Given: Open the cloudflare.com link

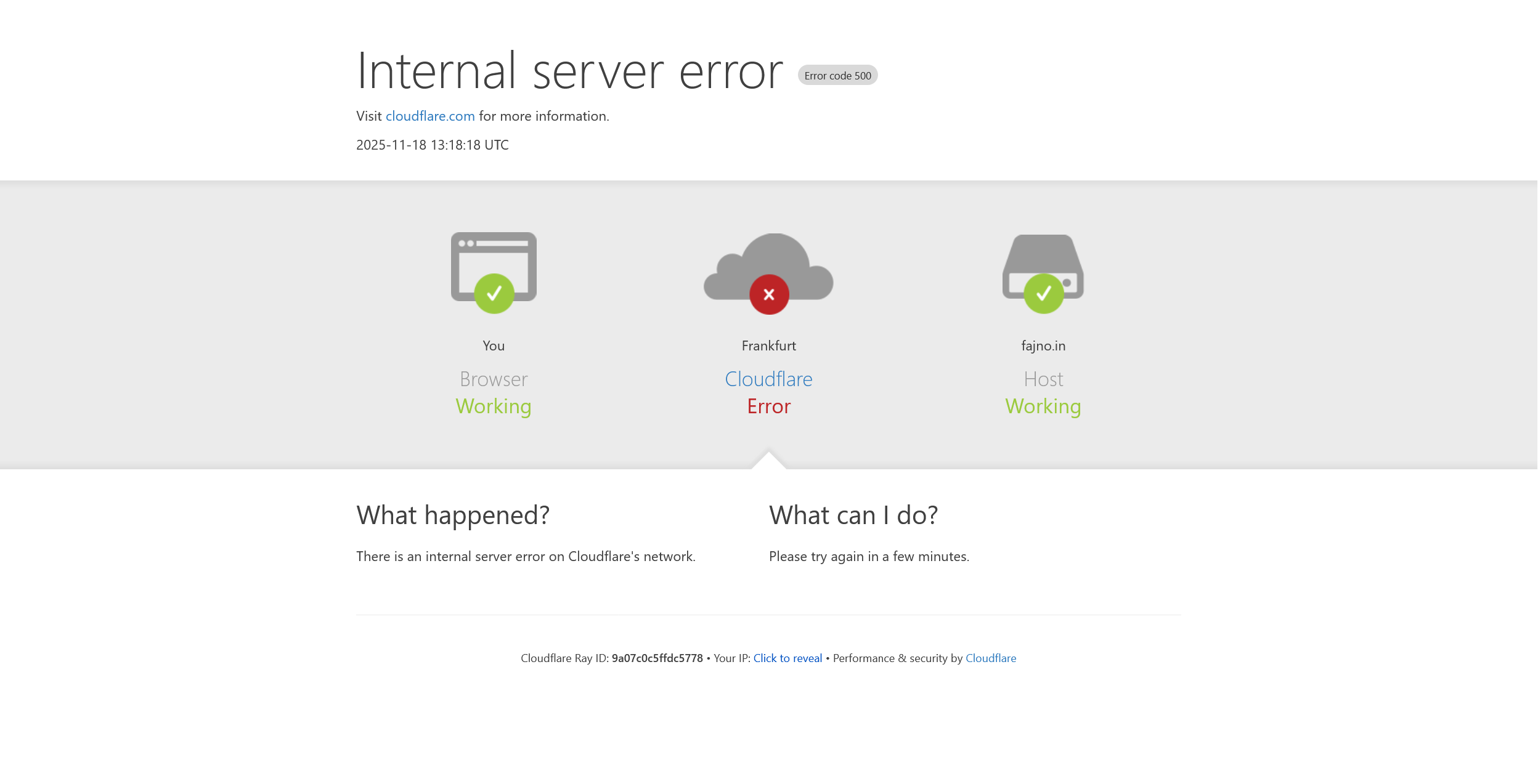Looking at the screenshot, I should tap(430, 116).
